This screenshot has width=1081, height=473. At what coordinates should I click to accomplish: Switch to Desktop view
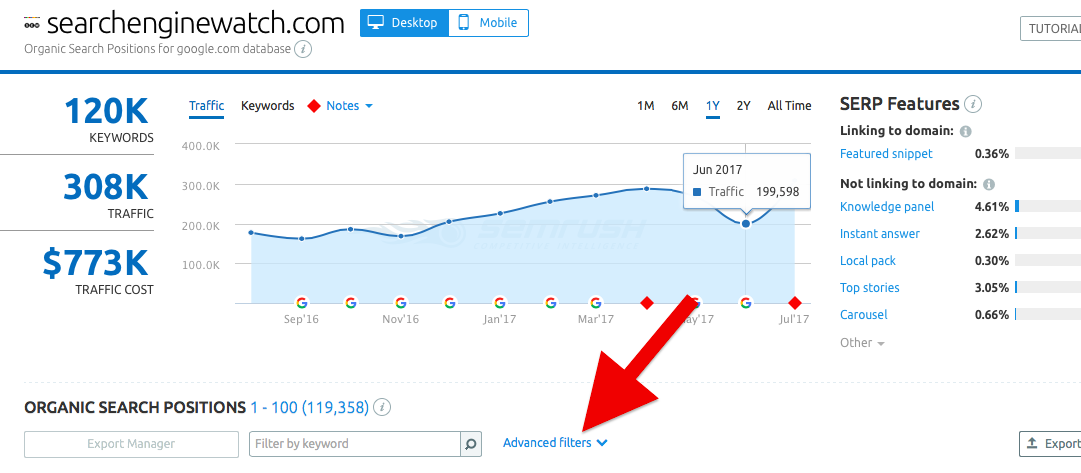(404, 23)
